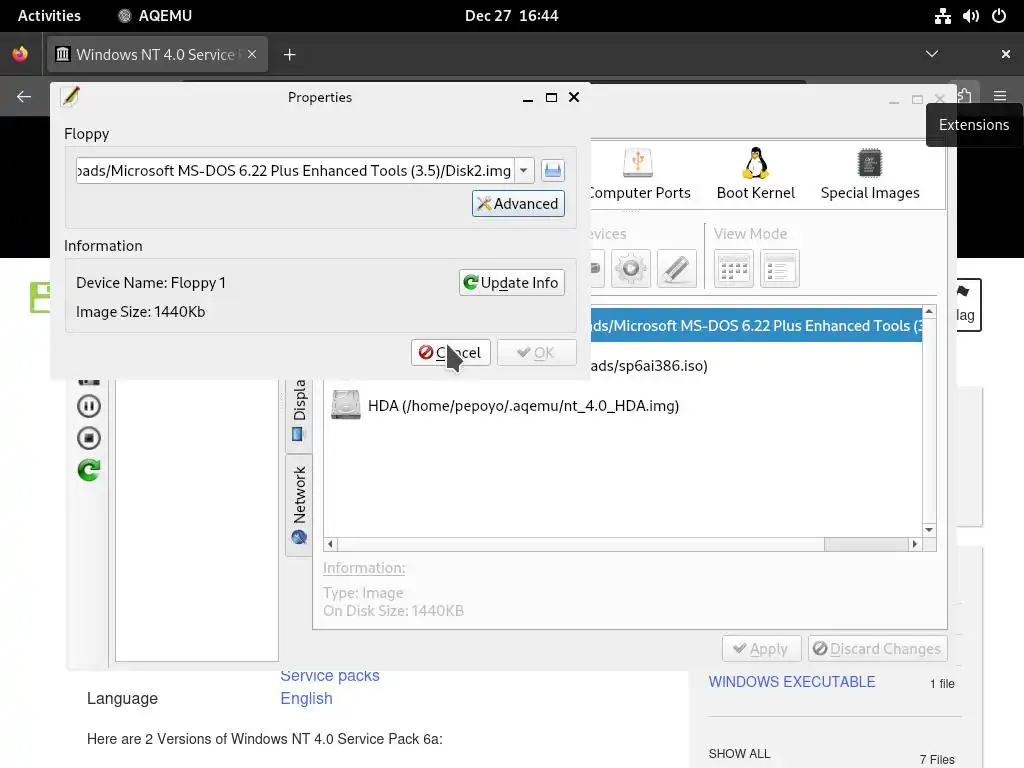Open the power menu icon

(x=999, y=16)
